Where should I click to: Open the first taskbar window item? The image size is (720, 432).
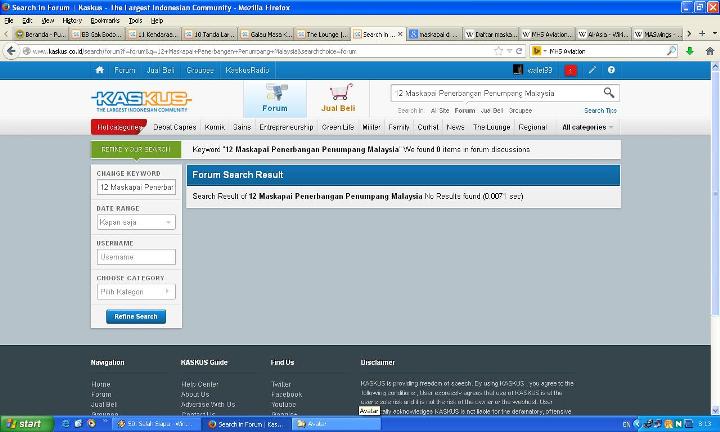157,424
